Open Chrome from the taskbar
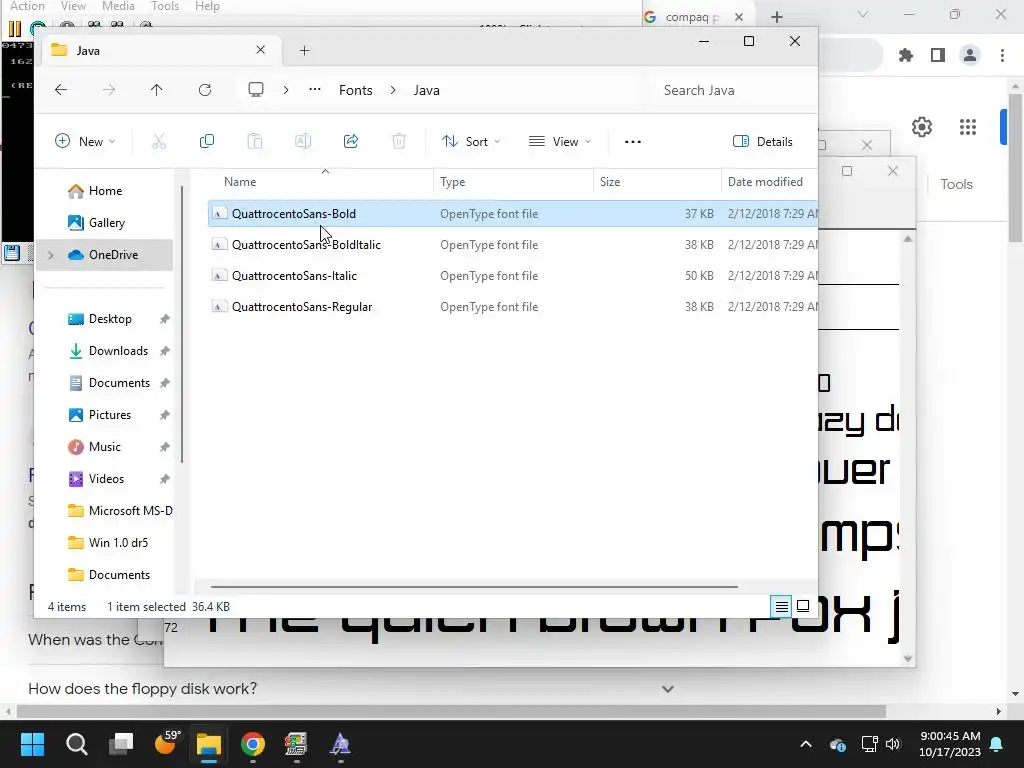The image size is (1024, 768). point(253,744)
